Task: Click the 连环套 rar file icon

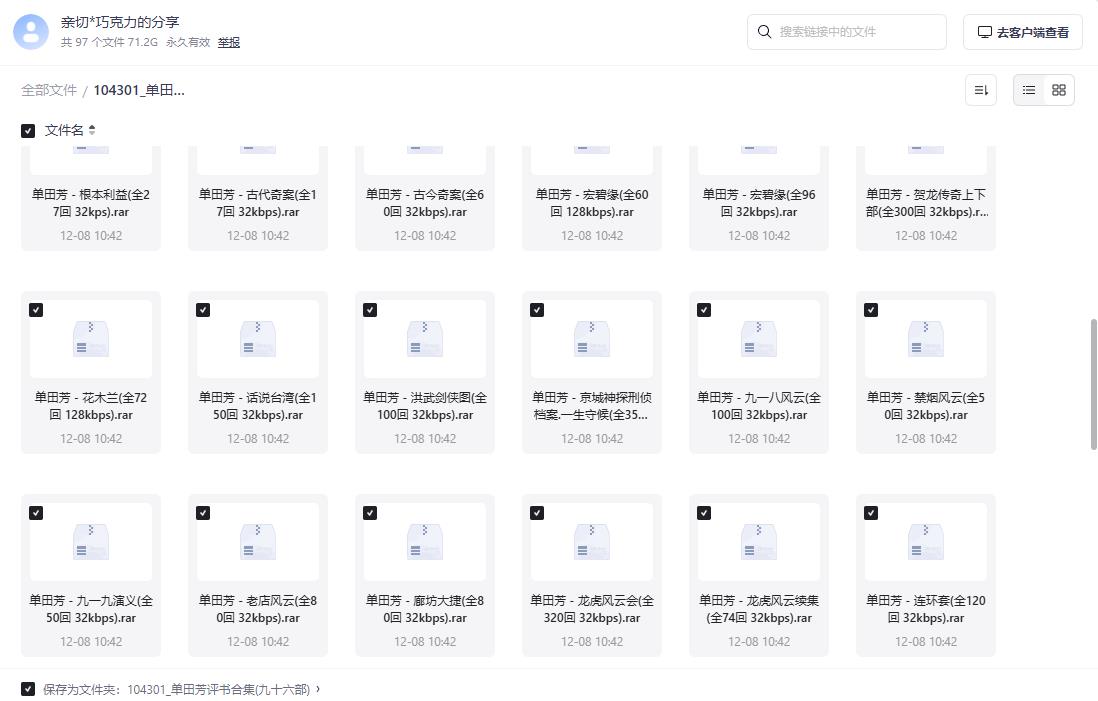Action: pyautogui.click(x=926, y=542)
